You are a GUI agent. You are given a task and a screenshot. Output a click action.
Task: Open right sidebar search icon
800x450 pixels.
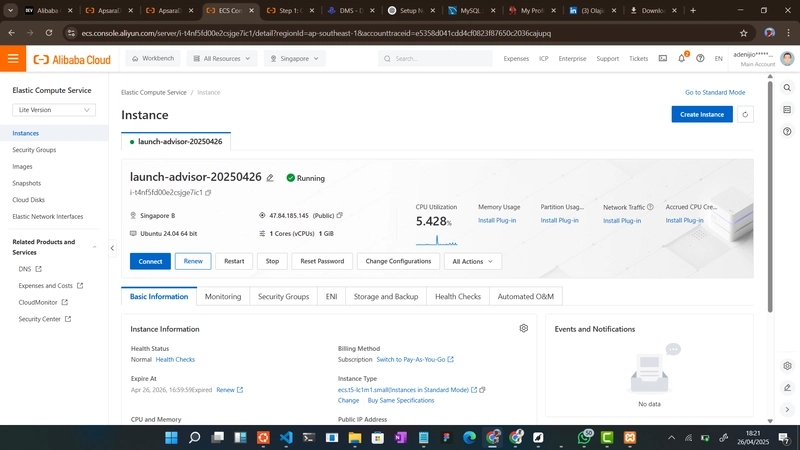[x=787, y=88]
